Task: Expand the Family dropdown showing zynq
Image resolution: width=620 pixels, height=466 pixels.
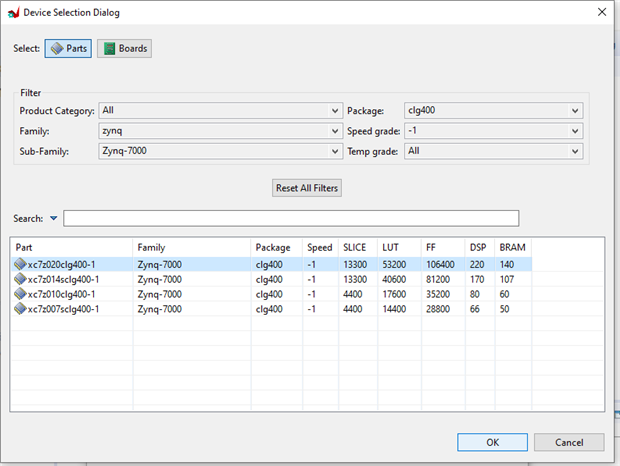Action: point(219,131)
